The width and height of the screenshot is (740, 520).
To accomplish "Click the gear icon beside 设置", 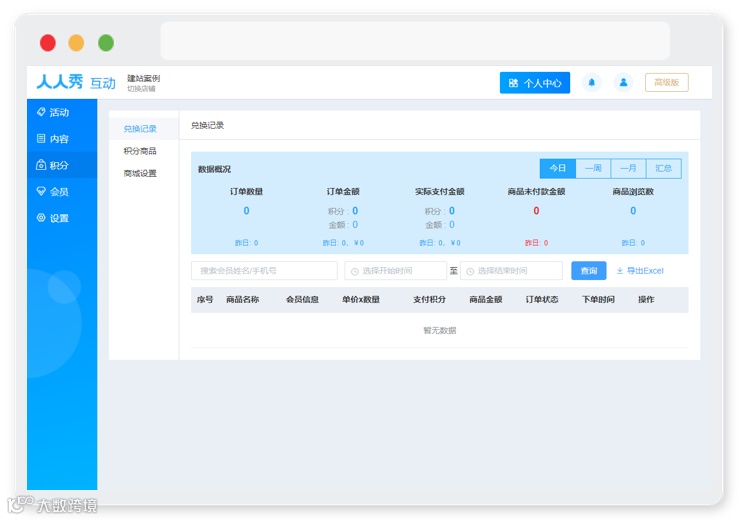I will pos(41,218).
